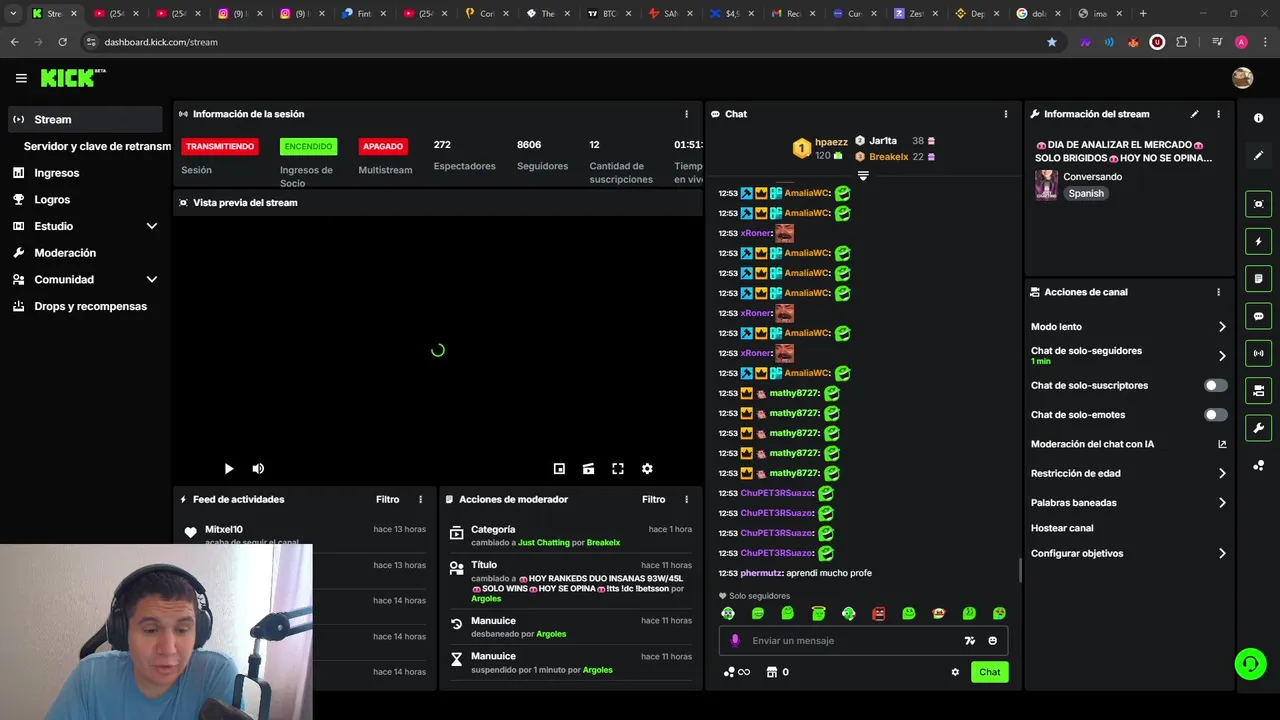Expand Estudio in left sidebar

151,226
